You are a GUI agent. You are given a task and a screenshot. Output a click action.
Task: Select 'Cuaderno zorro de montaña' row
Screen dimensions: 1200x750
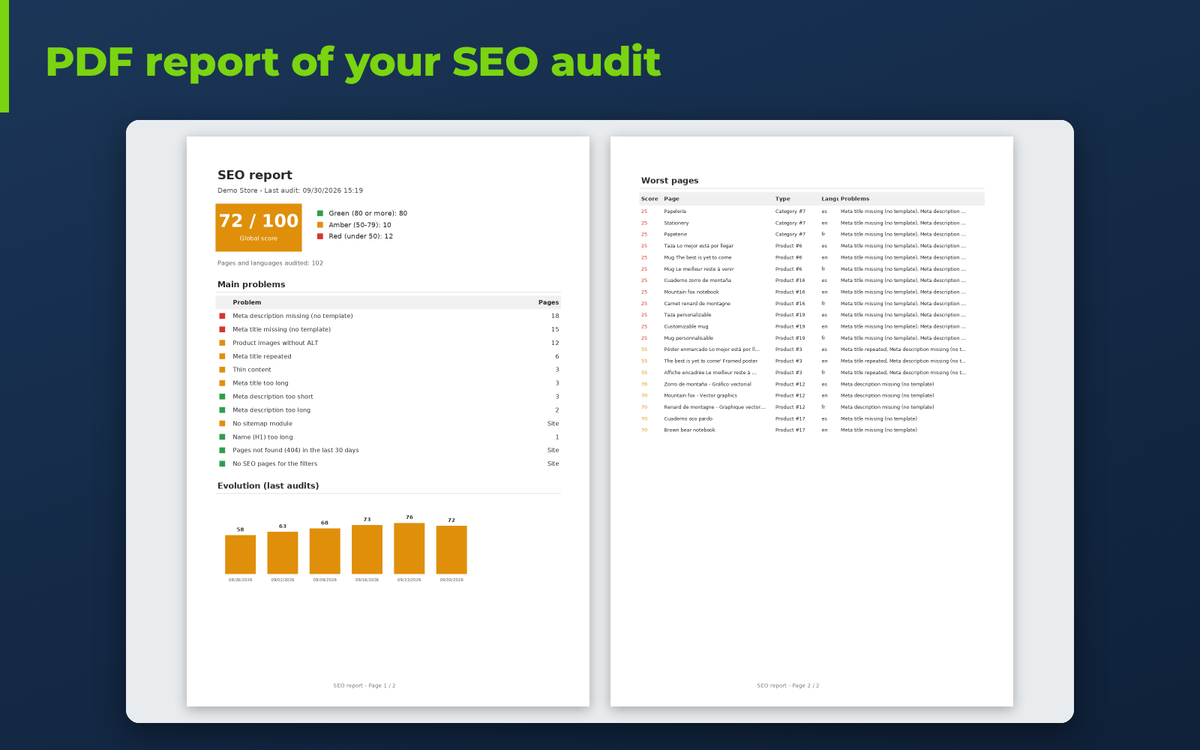812,280
